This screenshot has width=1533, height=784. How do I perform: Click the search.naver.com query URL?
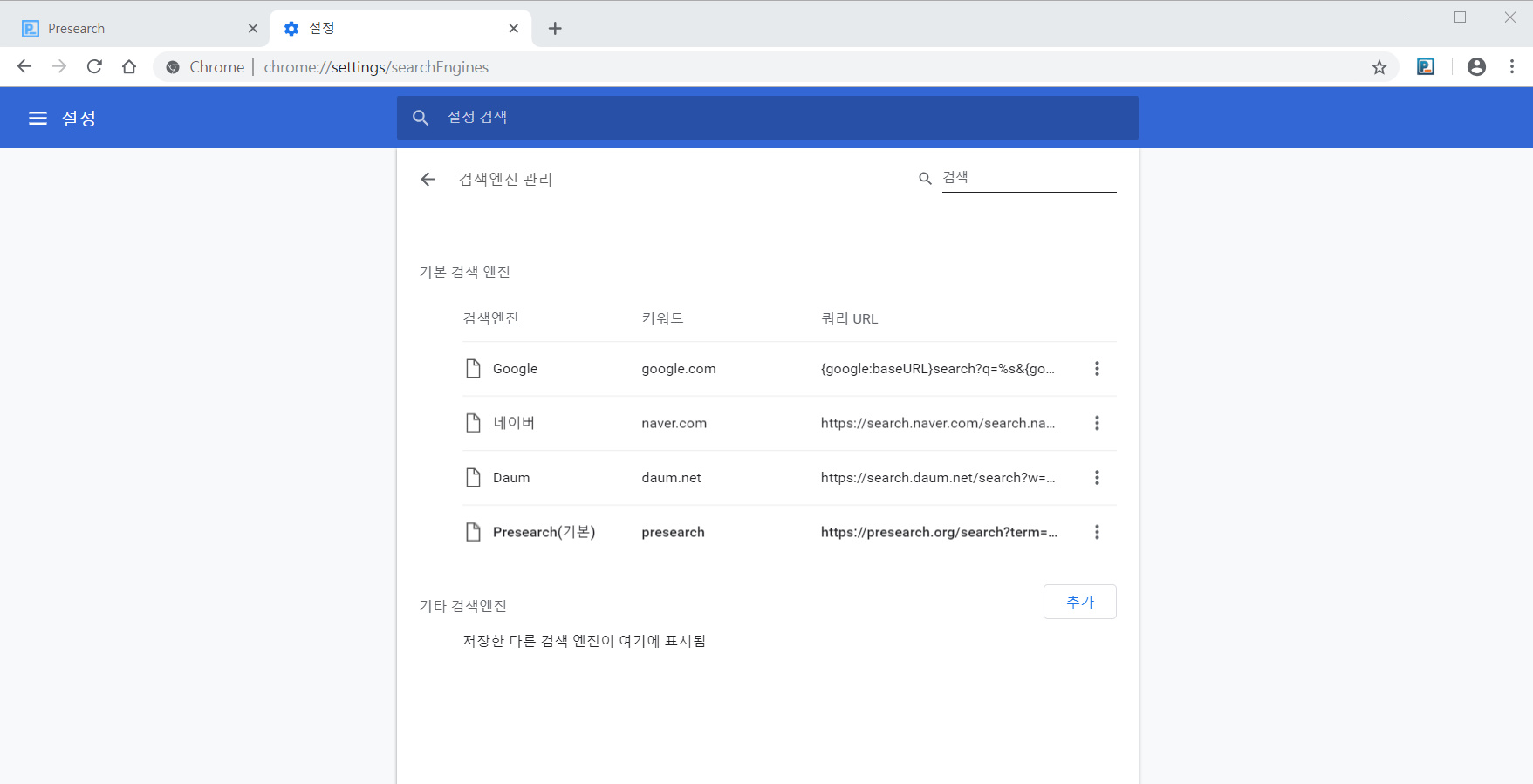(938, 423)
